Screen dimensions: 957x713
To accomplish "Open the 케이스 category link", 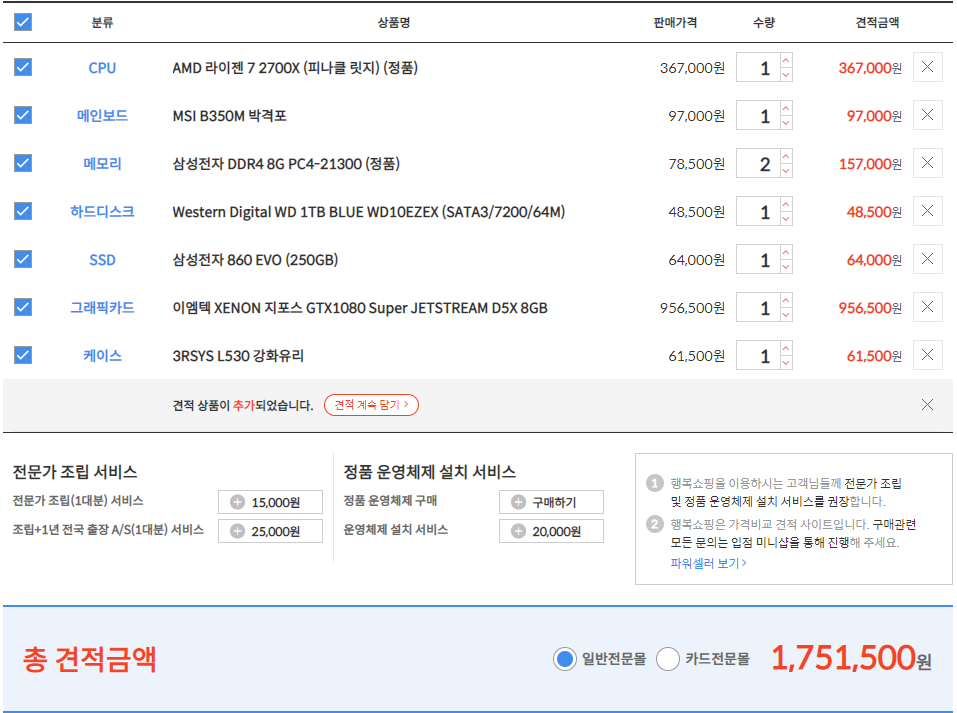I will (102, 356).
